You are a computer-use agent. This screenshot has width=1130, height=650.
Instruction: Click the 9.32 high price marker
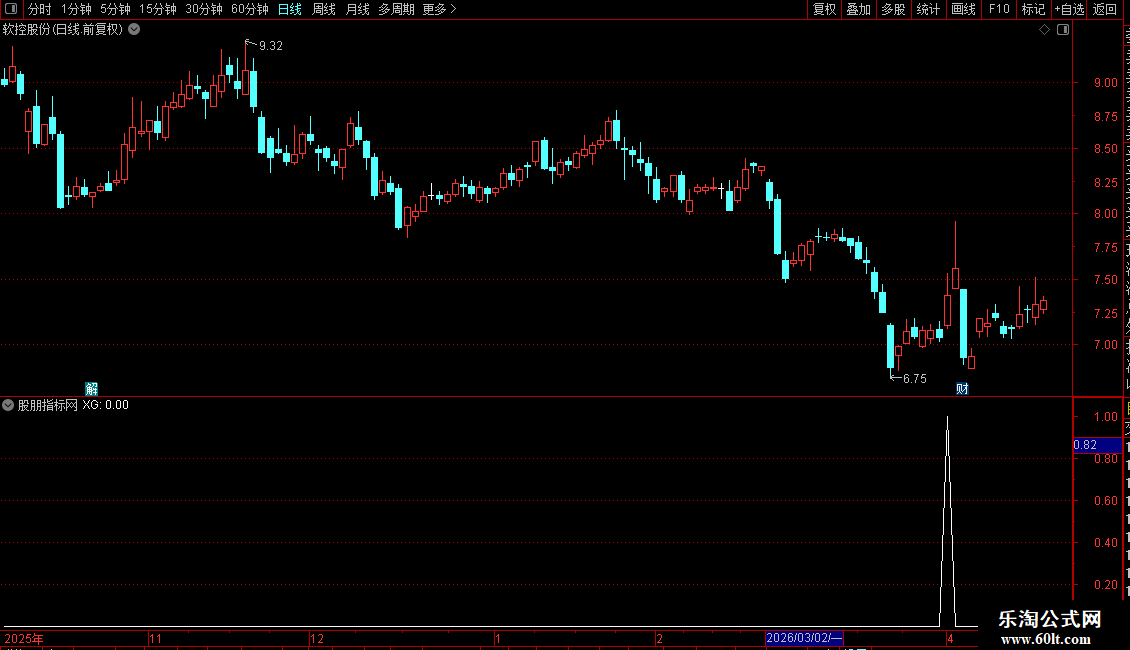point(270,45)
